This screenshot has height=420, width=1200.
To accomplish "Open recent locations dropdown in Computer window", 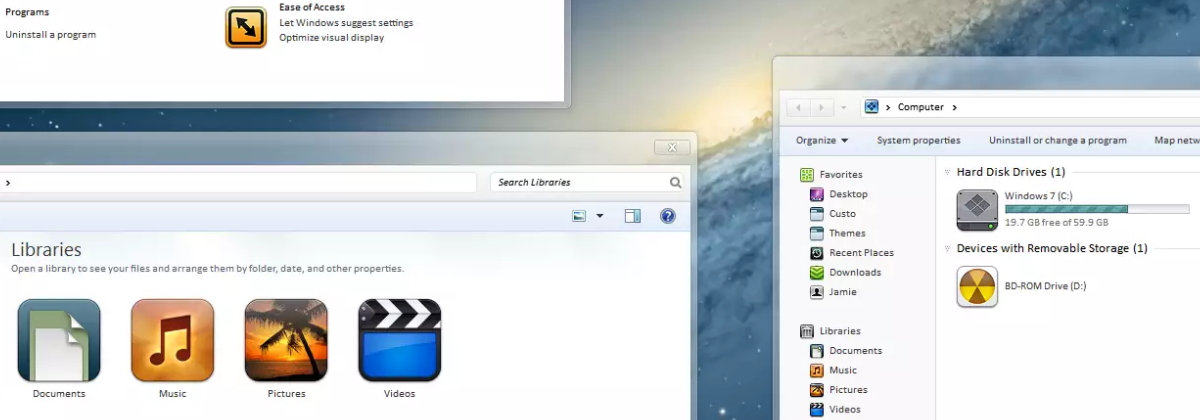I will click(x=844, y=107).
